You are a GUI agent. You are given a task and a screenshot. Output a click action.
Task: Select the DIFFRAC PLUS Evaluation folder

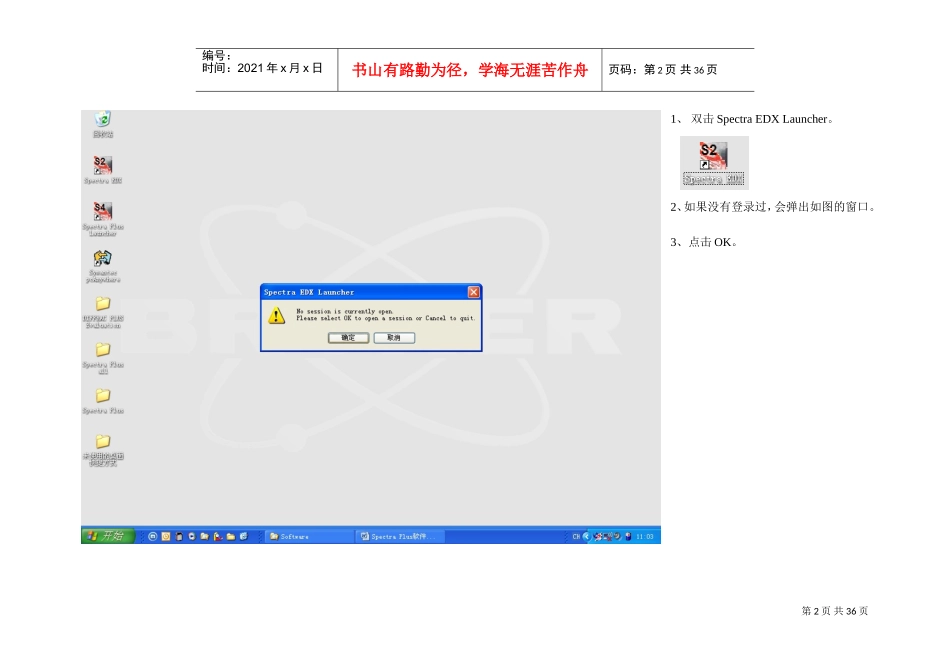tap(103, 312)
